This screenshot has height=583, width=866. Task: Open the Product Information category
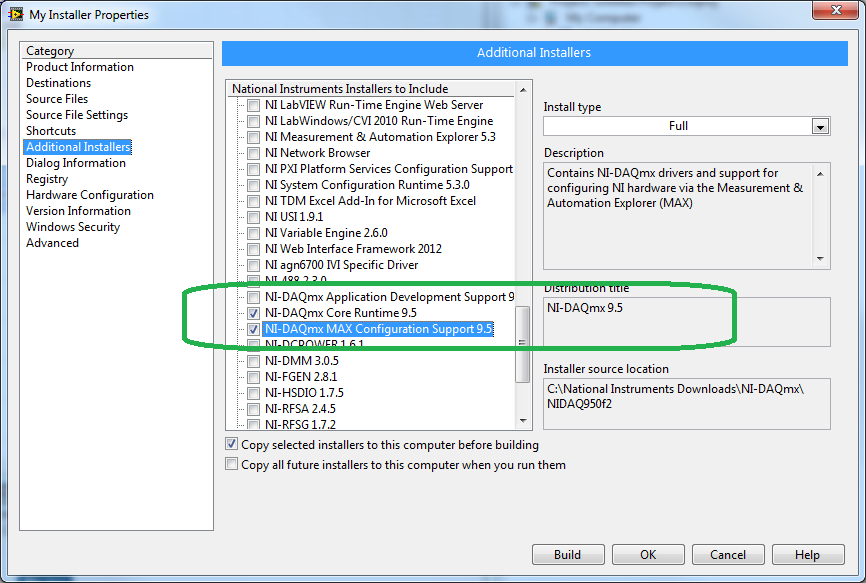[x=80, y=67]
